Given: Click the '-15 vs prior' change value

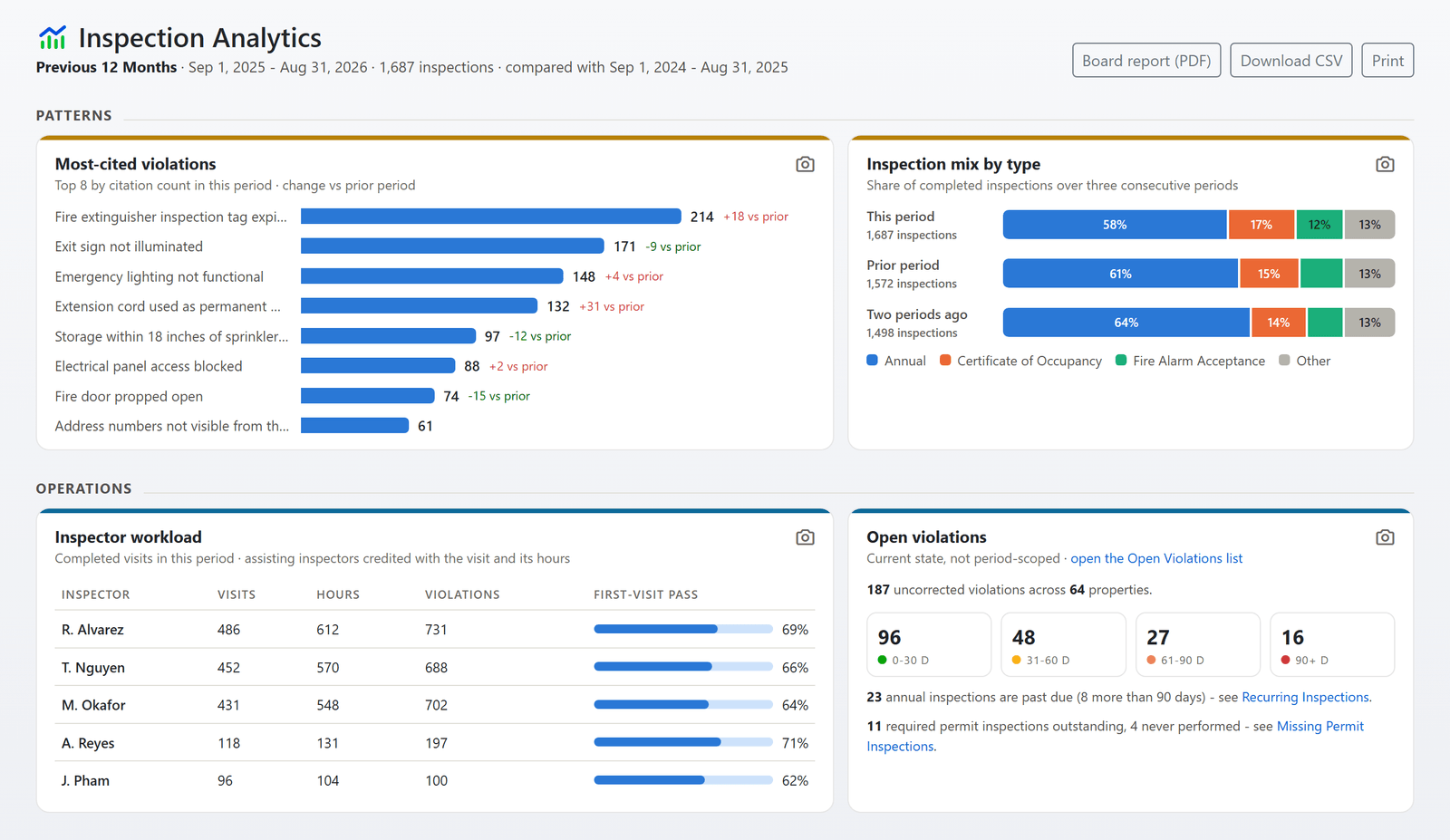Looking at the screenshot, I should 499,396.
